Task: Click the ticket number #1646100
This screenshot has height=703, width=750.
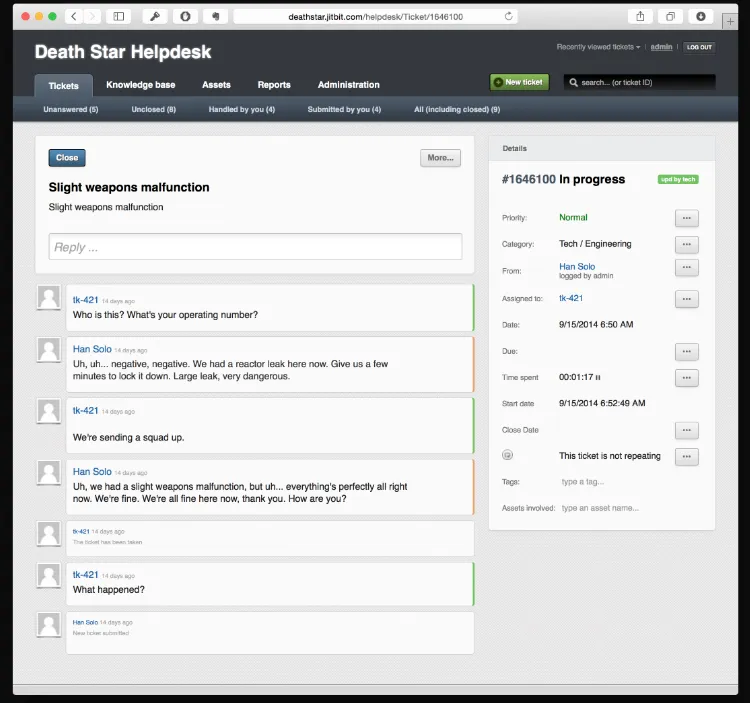Action: click(529, 179)
